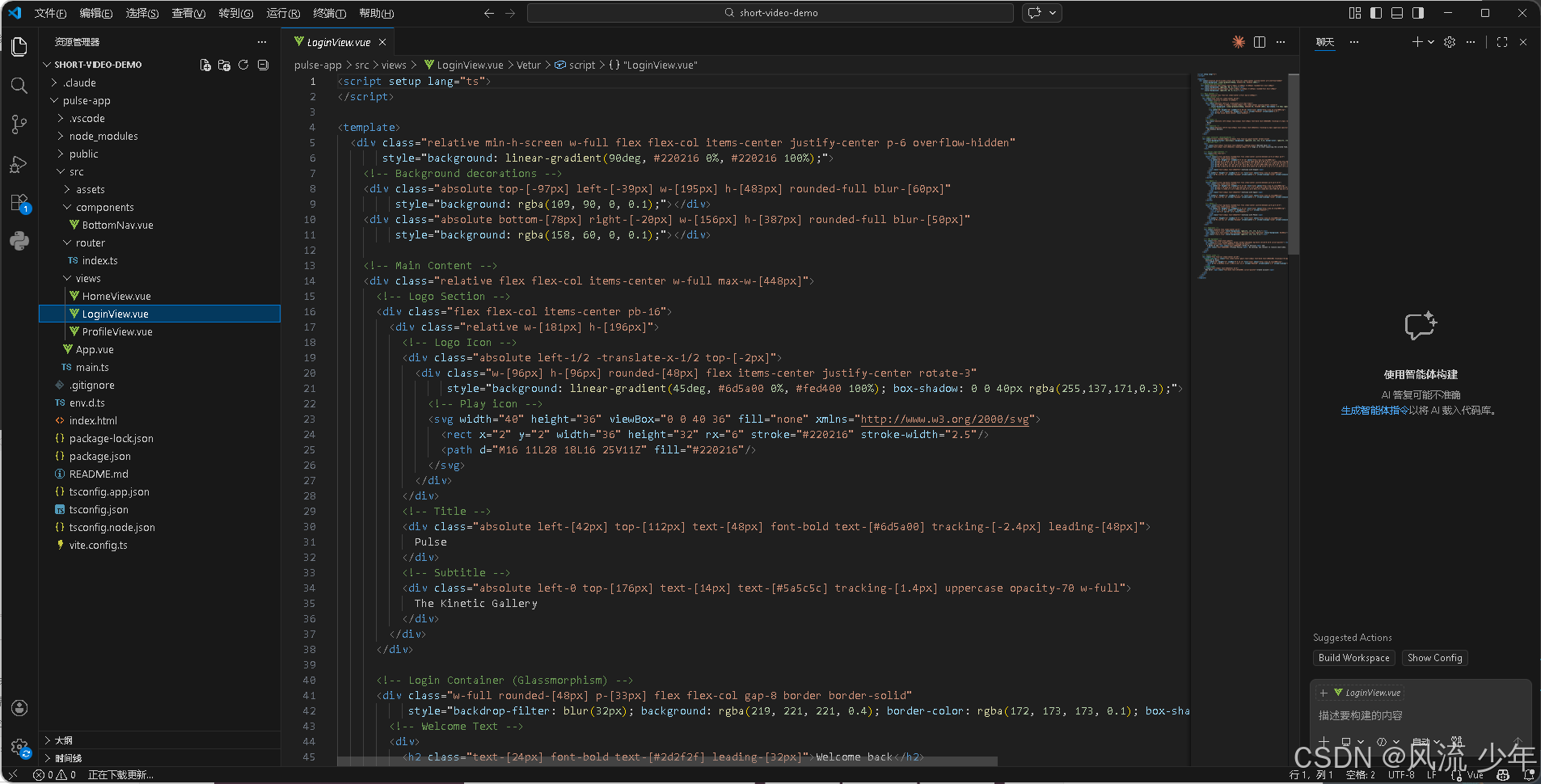
Task: Refresh the explorer file tree
Action: coord(243,65)
